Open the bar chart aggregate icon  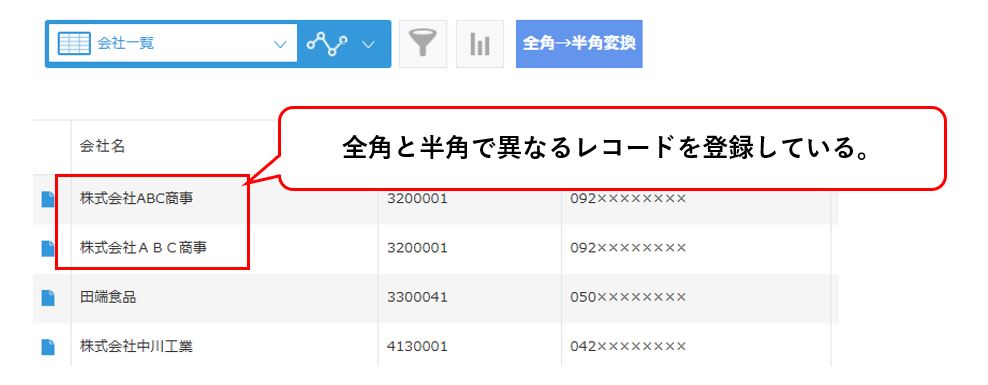(x=480, y=44)
